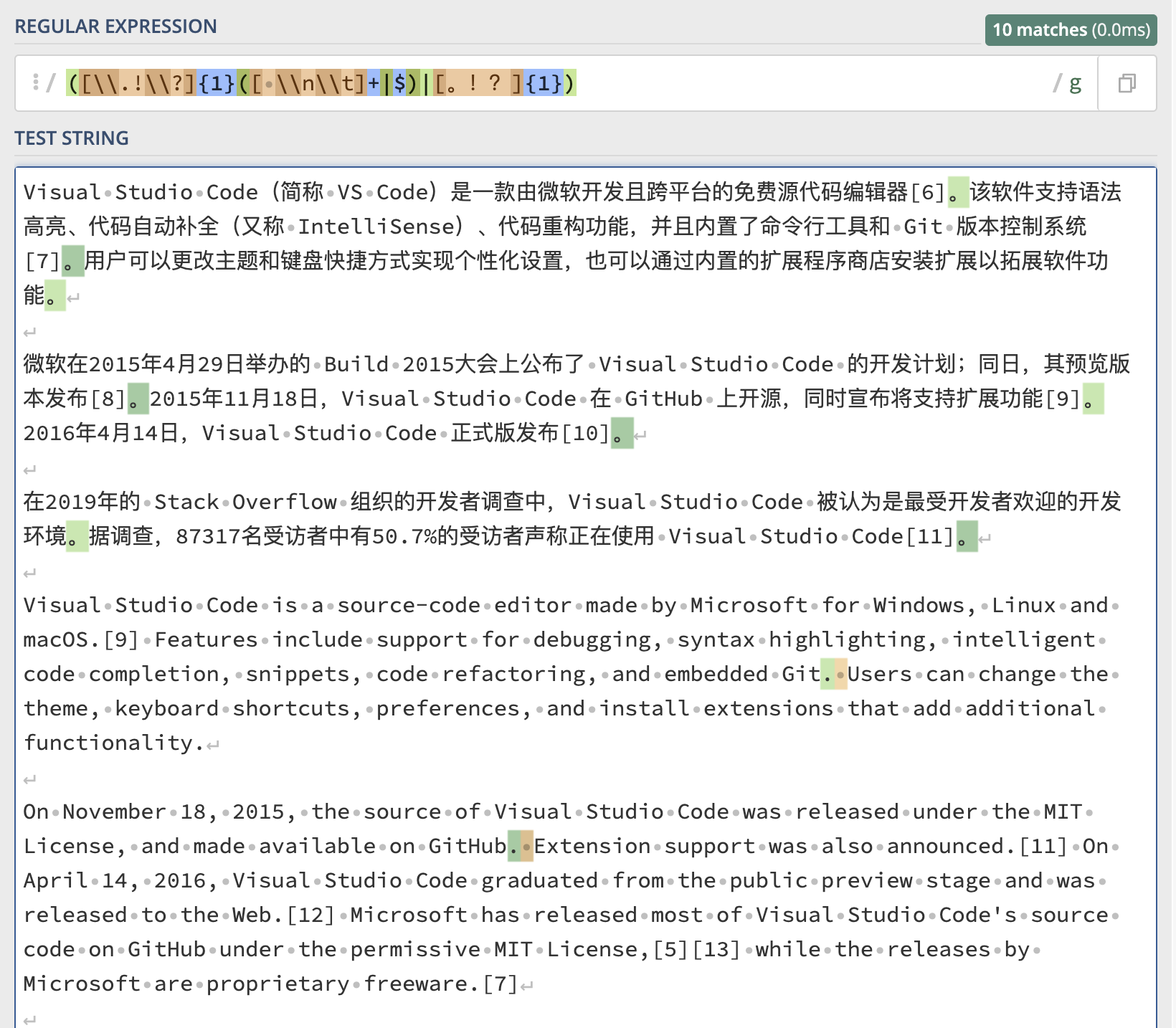Viewport: 1176px width, 1028px height.
Task: Click the word 'debugging' in test string
Action: [592, 639]
